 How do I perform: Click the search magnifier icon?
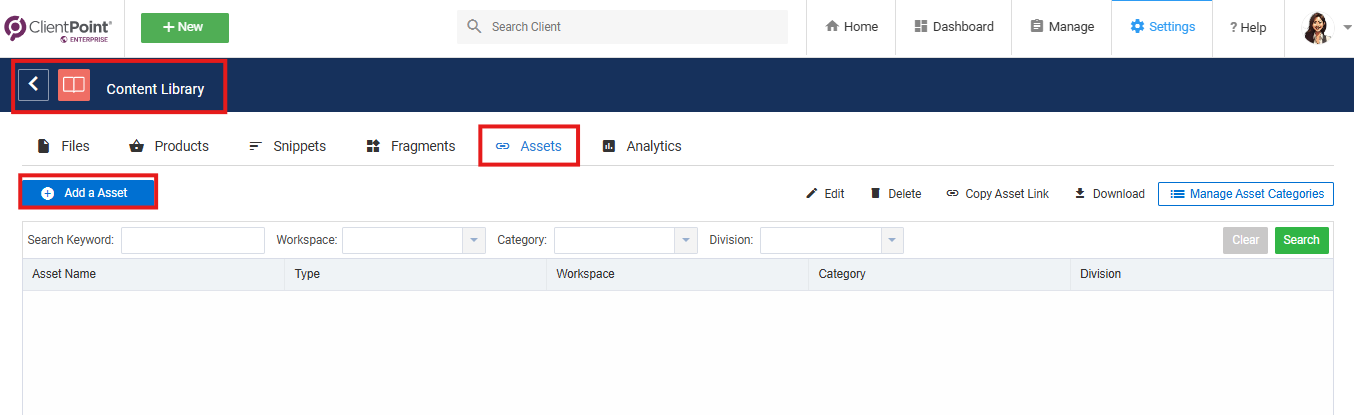(474, 27)
